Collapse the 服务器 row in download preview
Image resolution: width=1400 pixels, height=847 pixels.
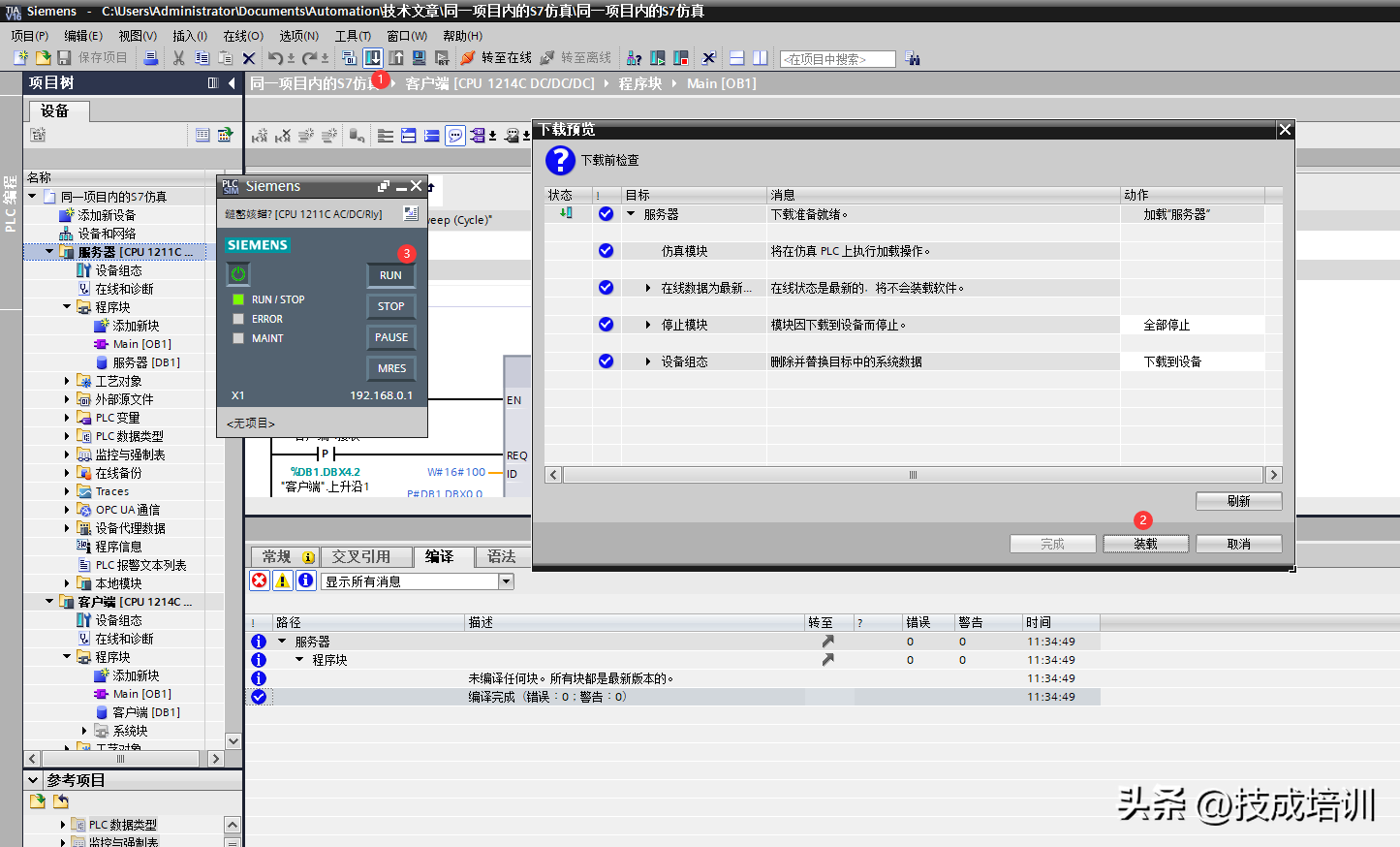631,214
